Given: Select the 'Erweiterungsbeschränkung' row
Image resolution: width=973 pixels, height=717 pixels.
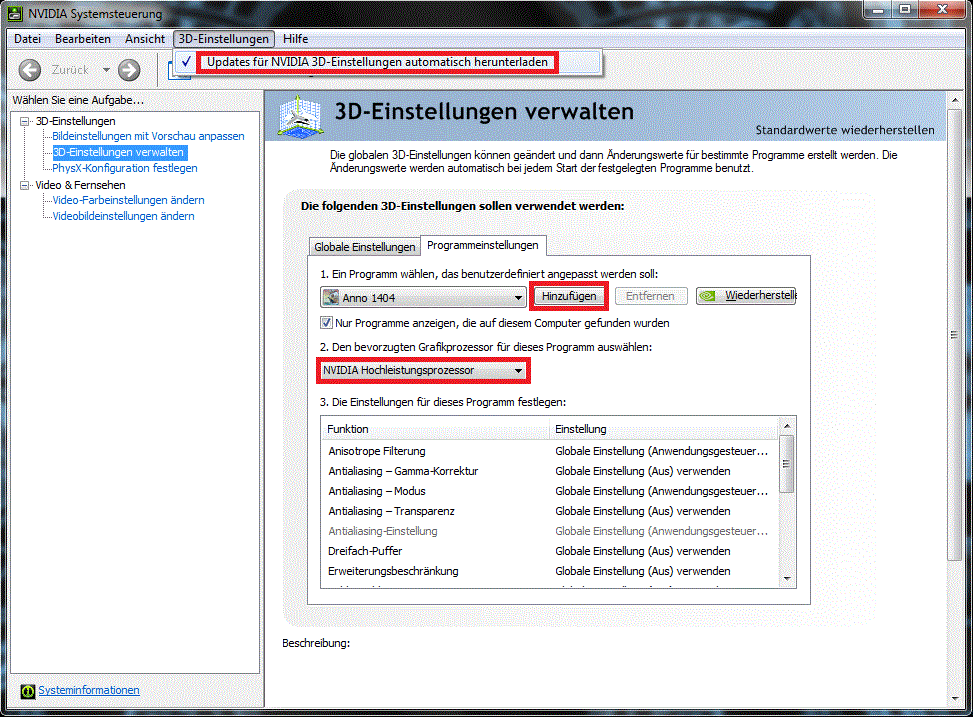Looking at the screenshot, I should click(550, 571).
